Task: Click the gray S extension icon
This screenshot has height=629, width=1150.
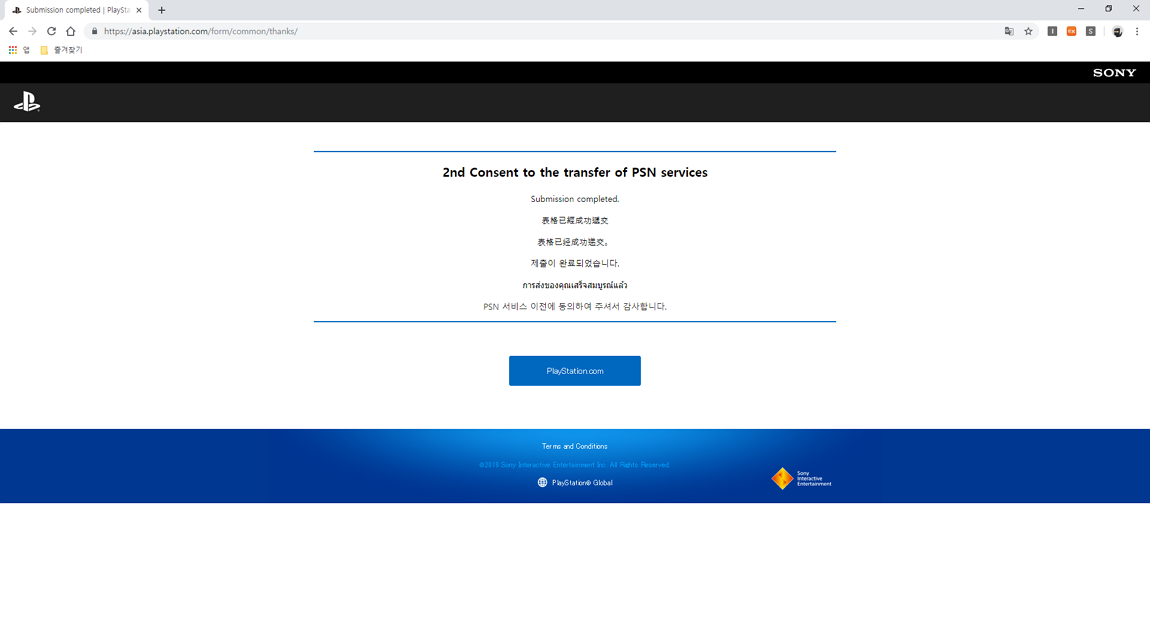Action: coord(1091,31)
